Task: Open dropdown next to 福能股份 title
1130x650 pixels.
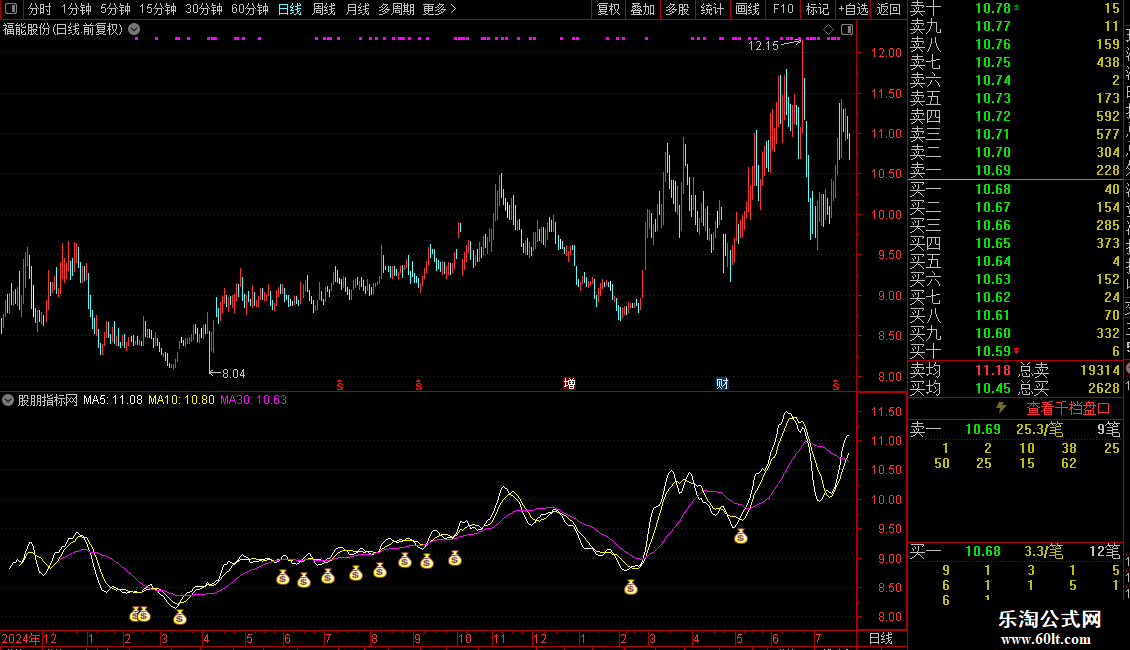Action: click(134, 30)
